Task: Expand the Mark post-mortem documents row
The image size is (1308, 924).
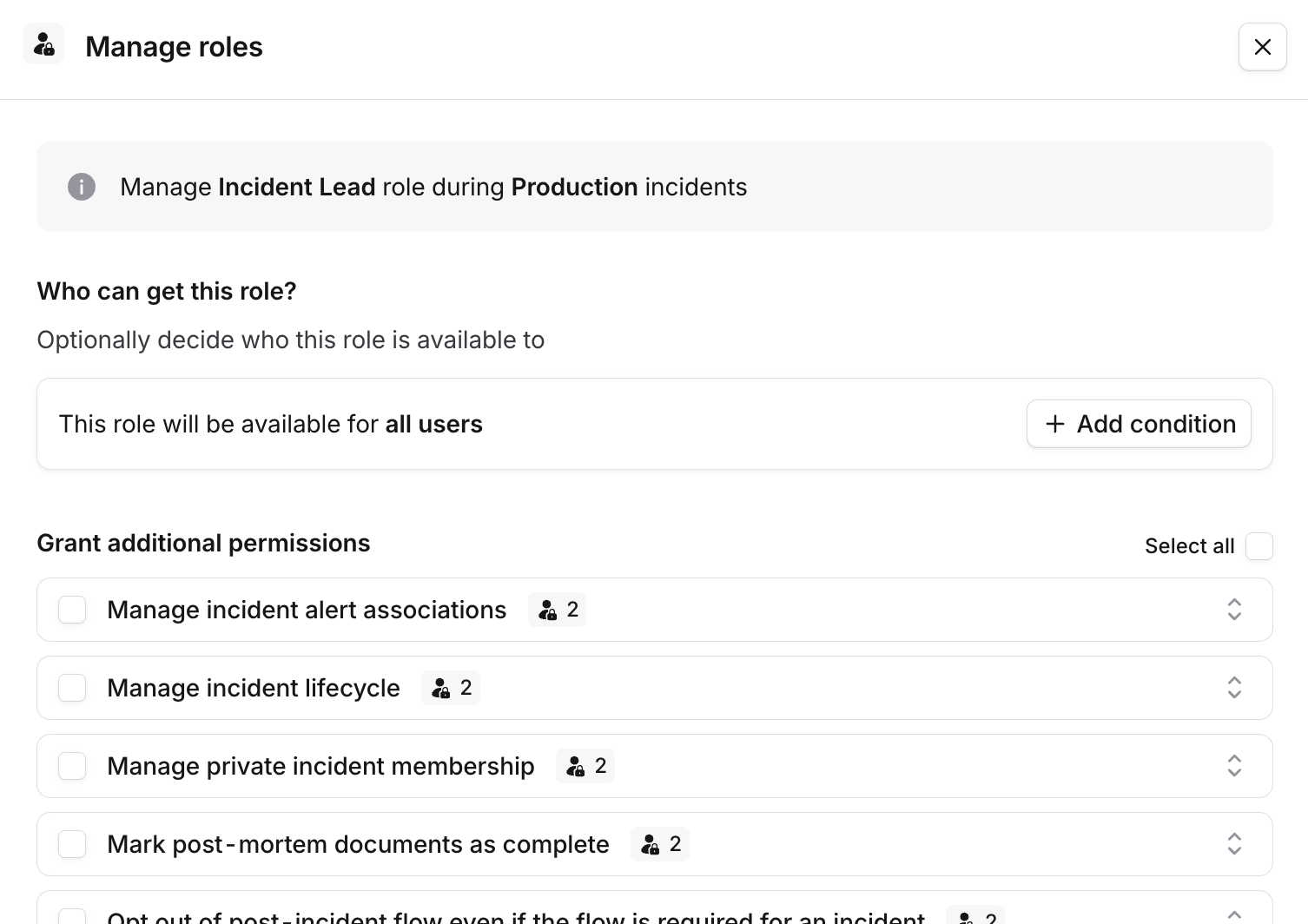Action: [1233, 843]
